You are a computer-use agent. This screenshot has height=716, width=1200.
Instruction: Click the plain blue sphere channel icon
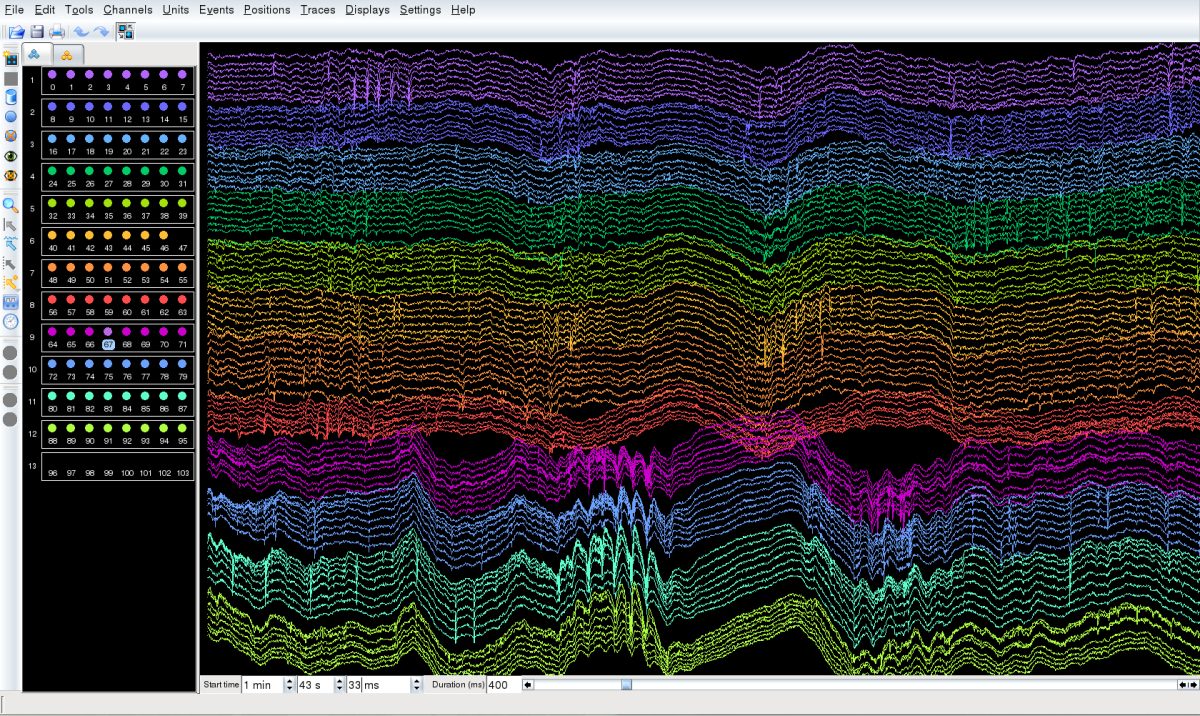(10, 116)
